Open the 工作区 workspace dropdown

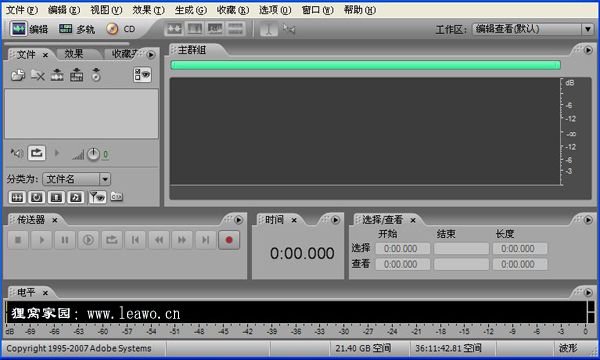tap(588, 29)
